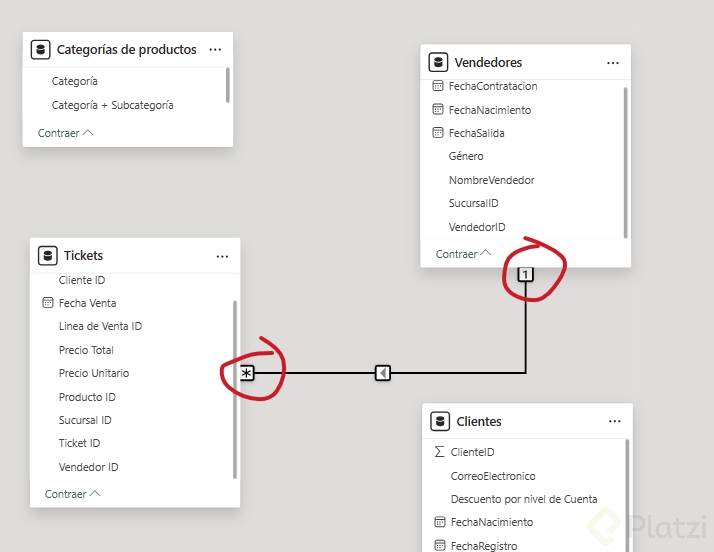Click the Categorías de productos table icon
This screenshot has height=552, width=714.
click(x=40, y=49)
